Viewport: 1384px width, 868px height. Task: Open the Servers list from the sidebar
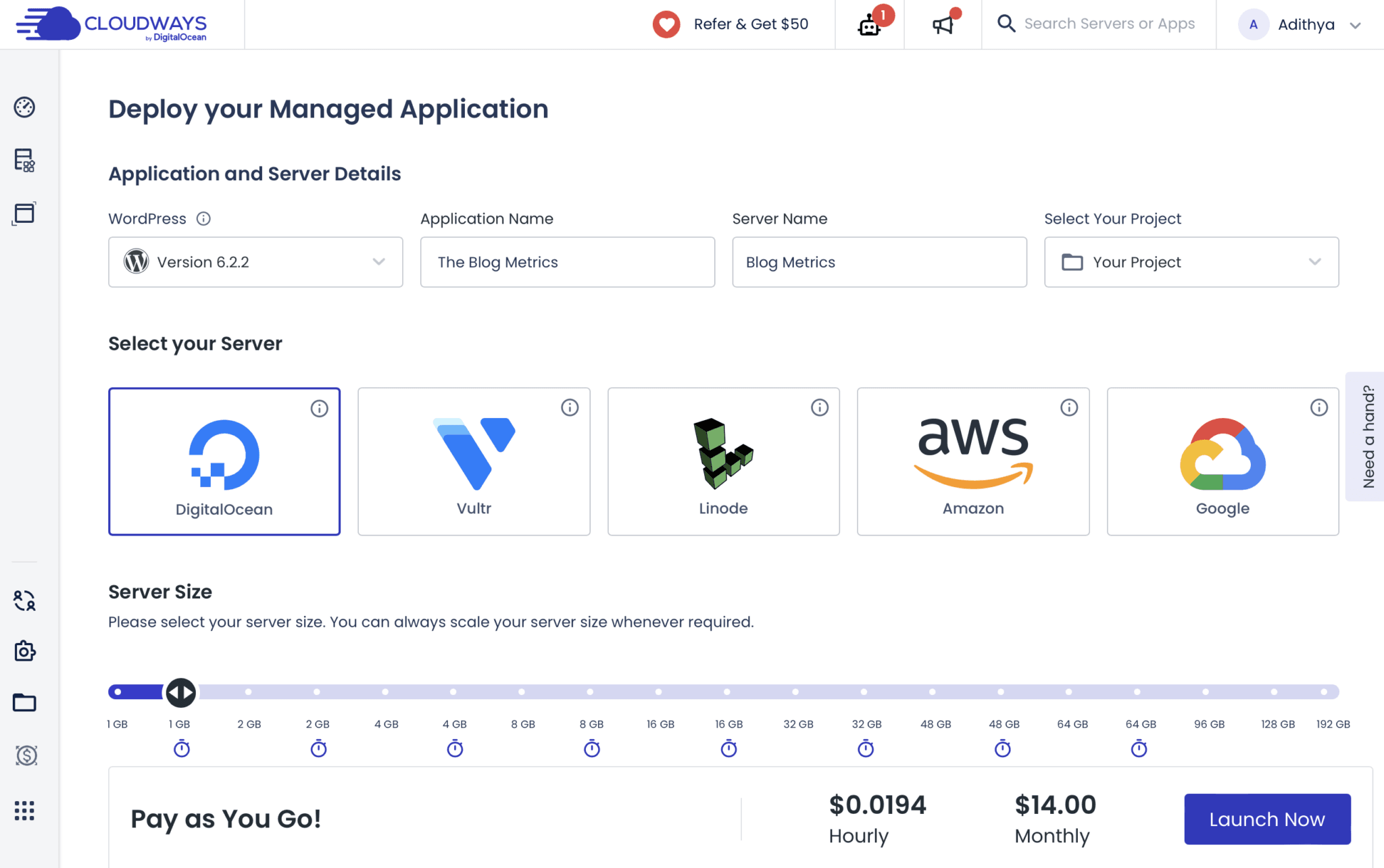[24, 161]
